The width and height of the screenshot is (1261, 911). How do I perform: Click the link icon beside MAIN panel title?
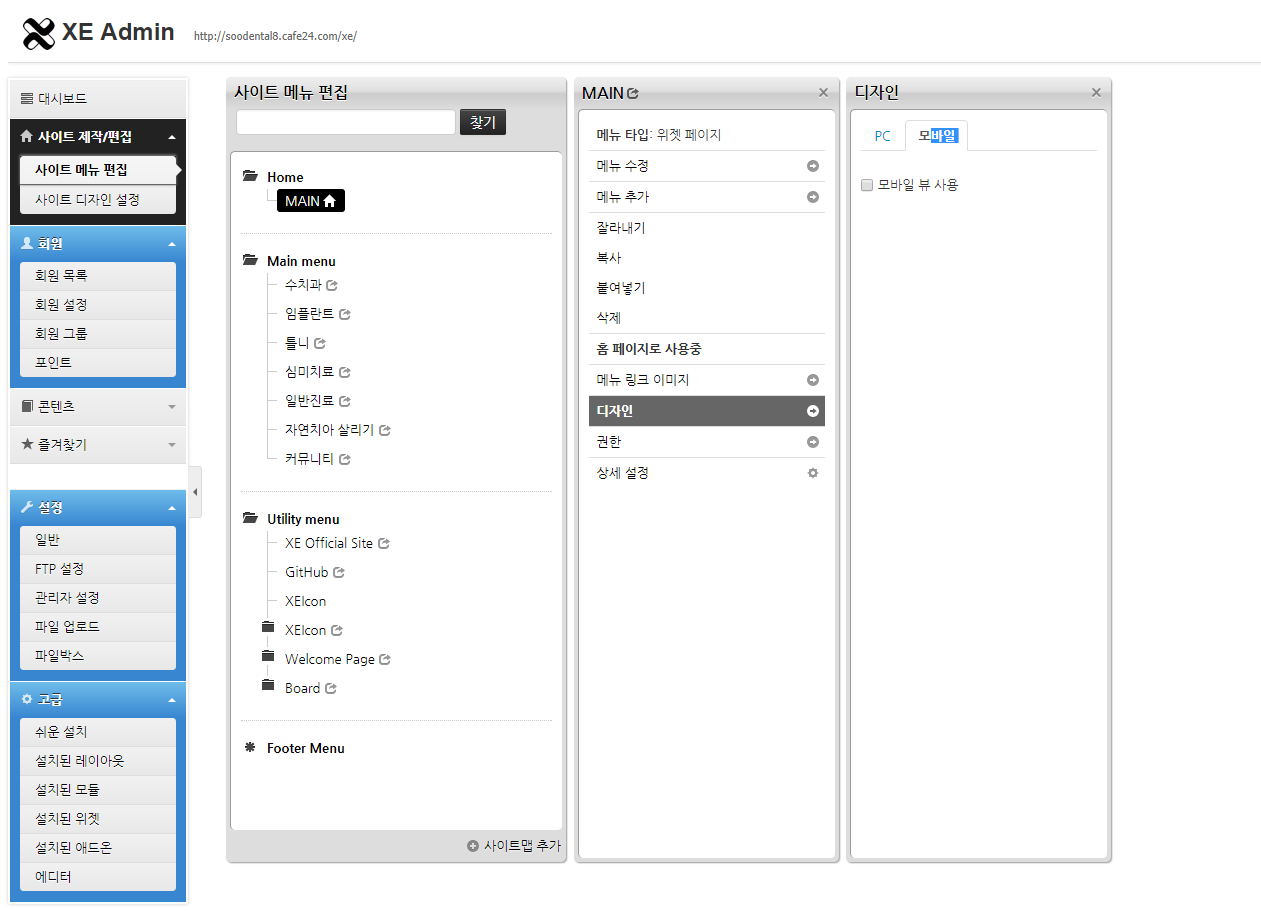pyautogui.click(x=633, y=93)
